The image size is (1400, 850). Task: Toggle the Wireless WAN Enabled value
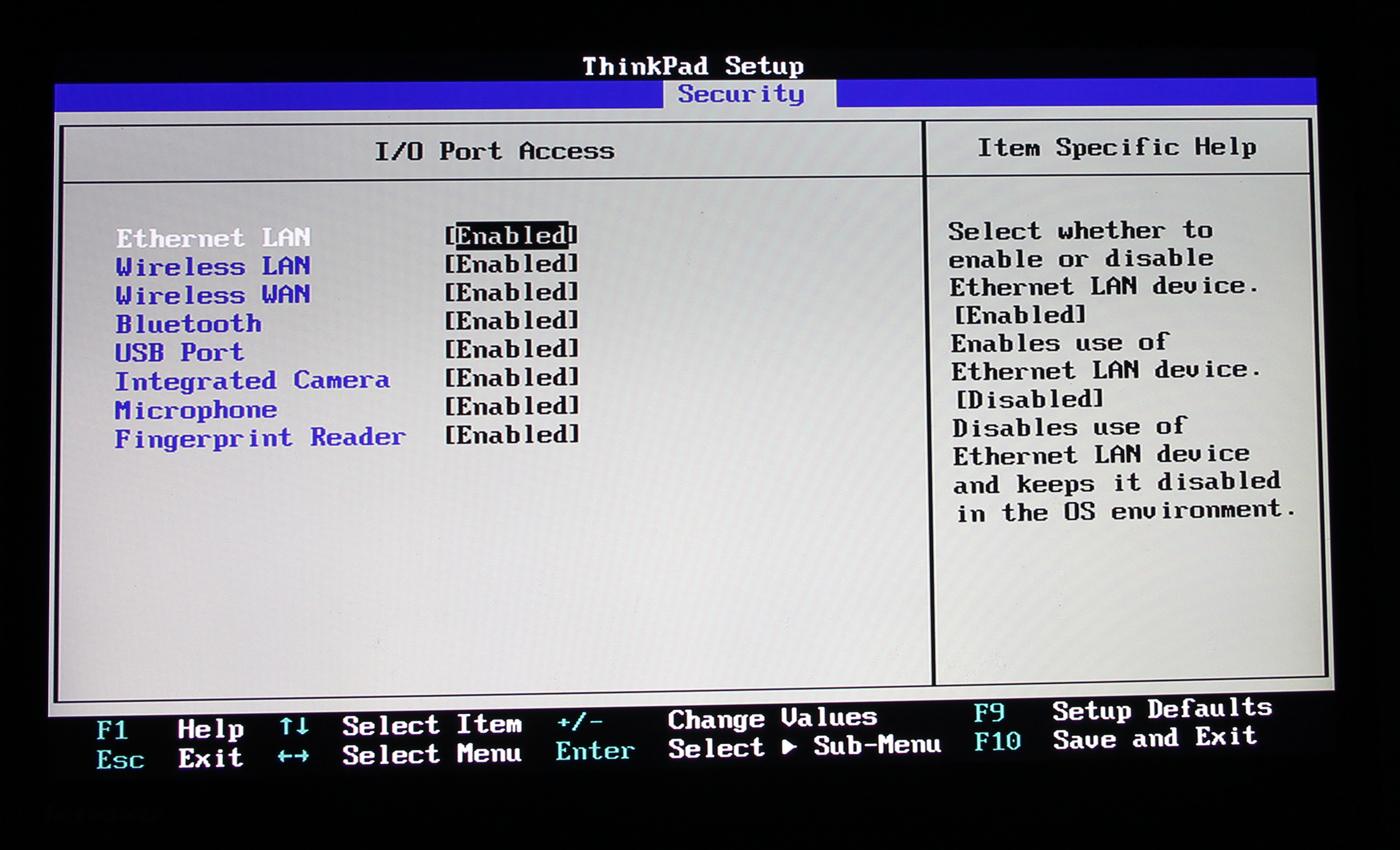[511, 293]
